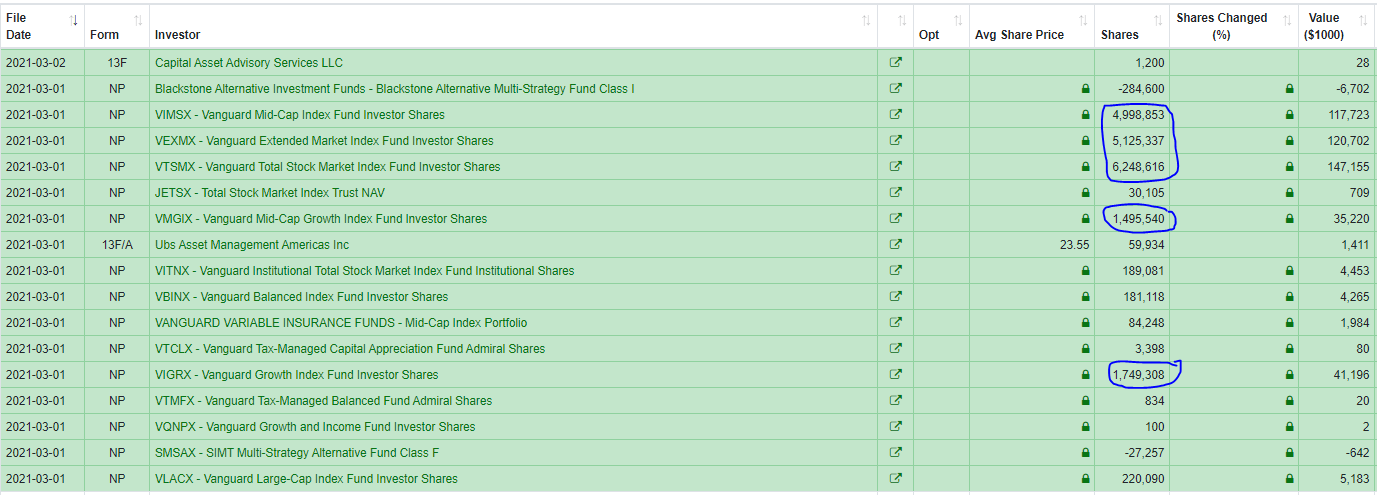
Task: Click lock icon in Blackstone Shares Changed column
Action: [x=1289, y=89]
